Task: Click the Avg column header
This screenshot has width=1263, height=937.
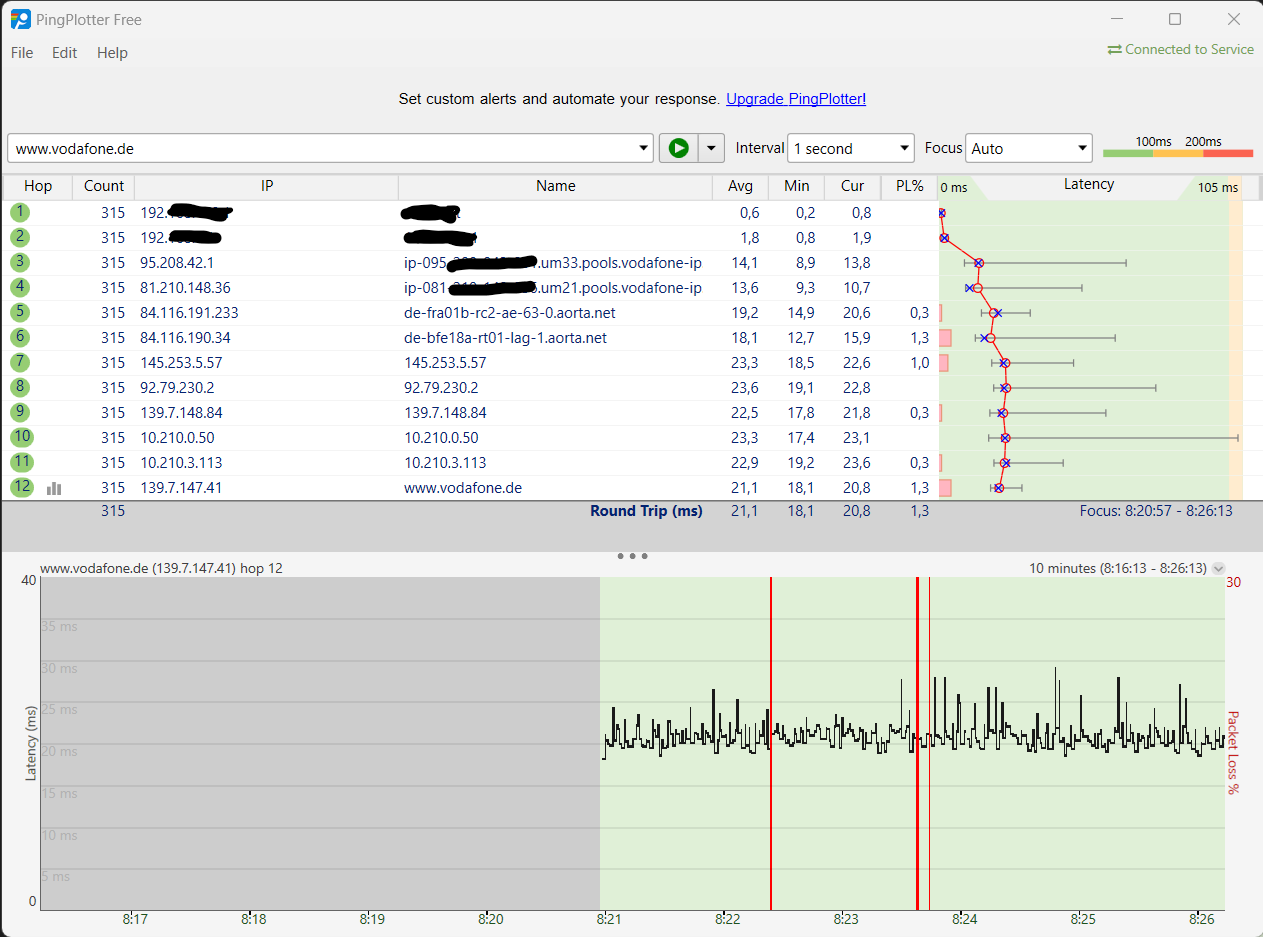Action: 741,186
